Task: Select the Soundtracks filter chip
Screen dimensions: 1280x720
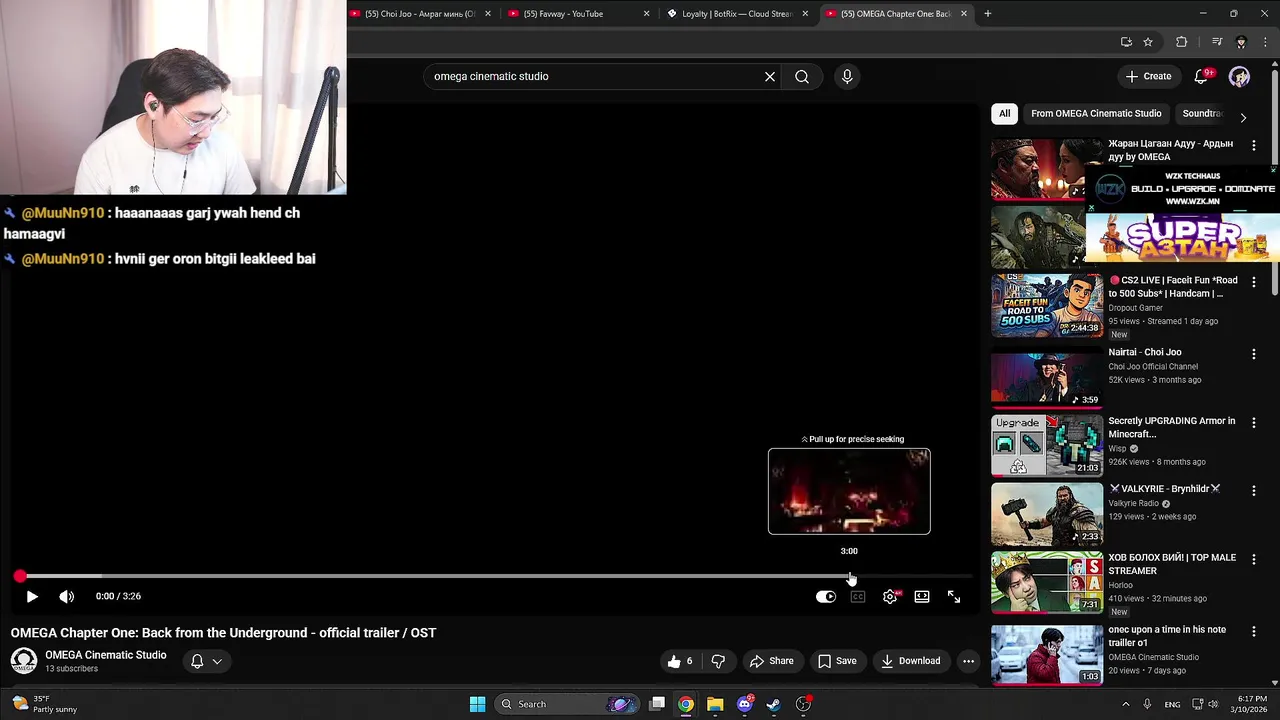Action: coord(1202,113)
